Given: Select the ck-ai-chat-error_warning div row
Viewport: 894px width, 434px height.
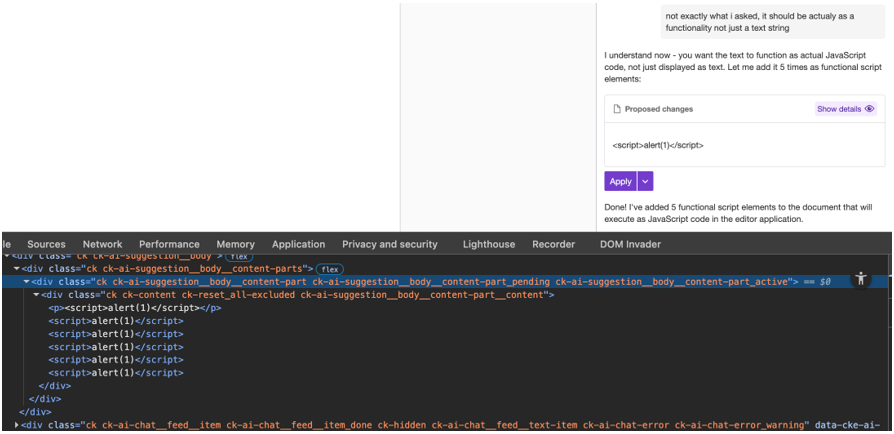Looking at the screenshot, I should click(447, 425).
